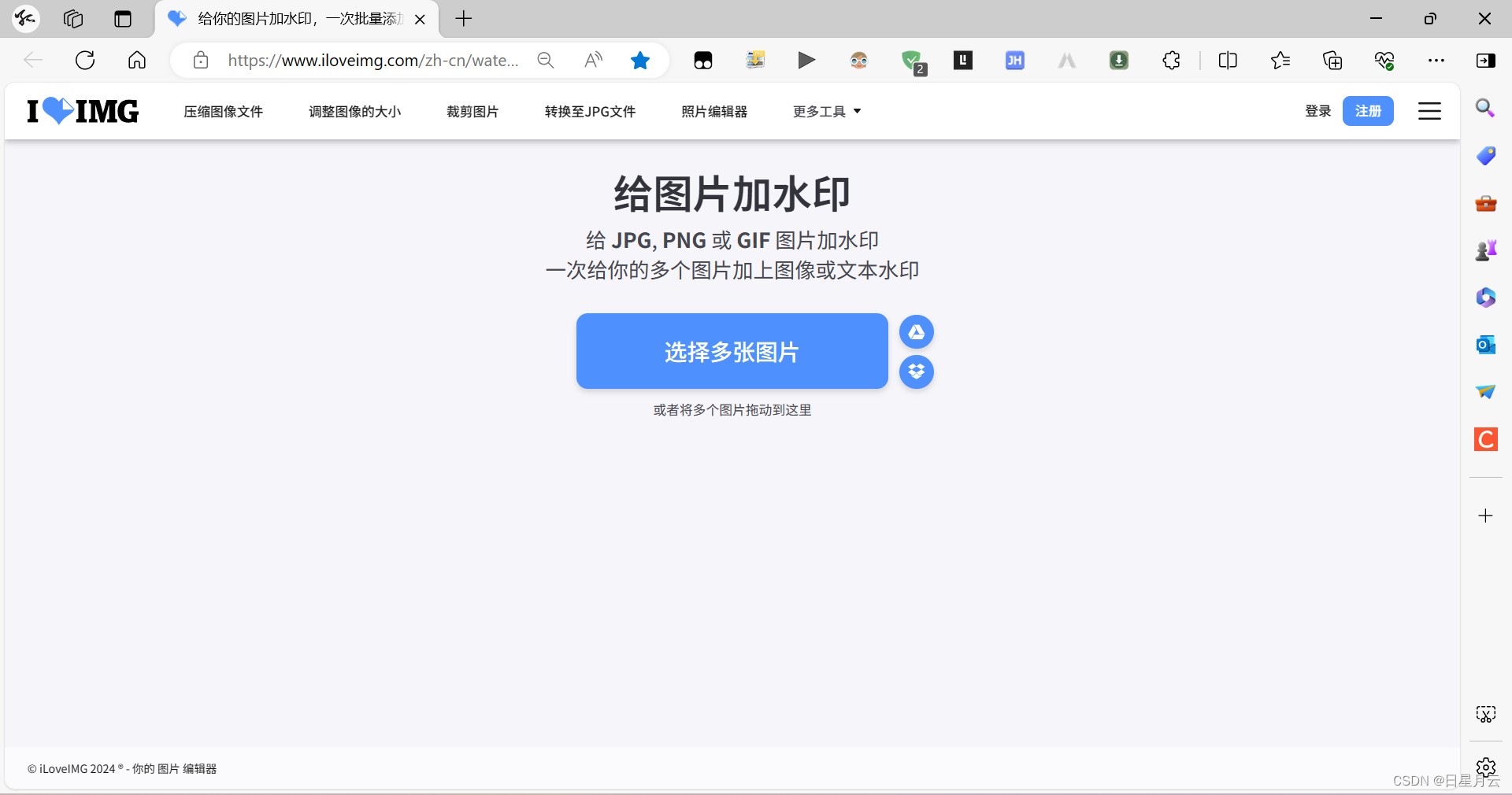Click the iLoveIMG logo
The image size is (1512, 795).
pos(81,111)
